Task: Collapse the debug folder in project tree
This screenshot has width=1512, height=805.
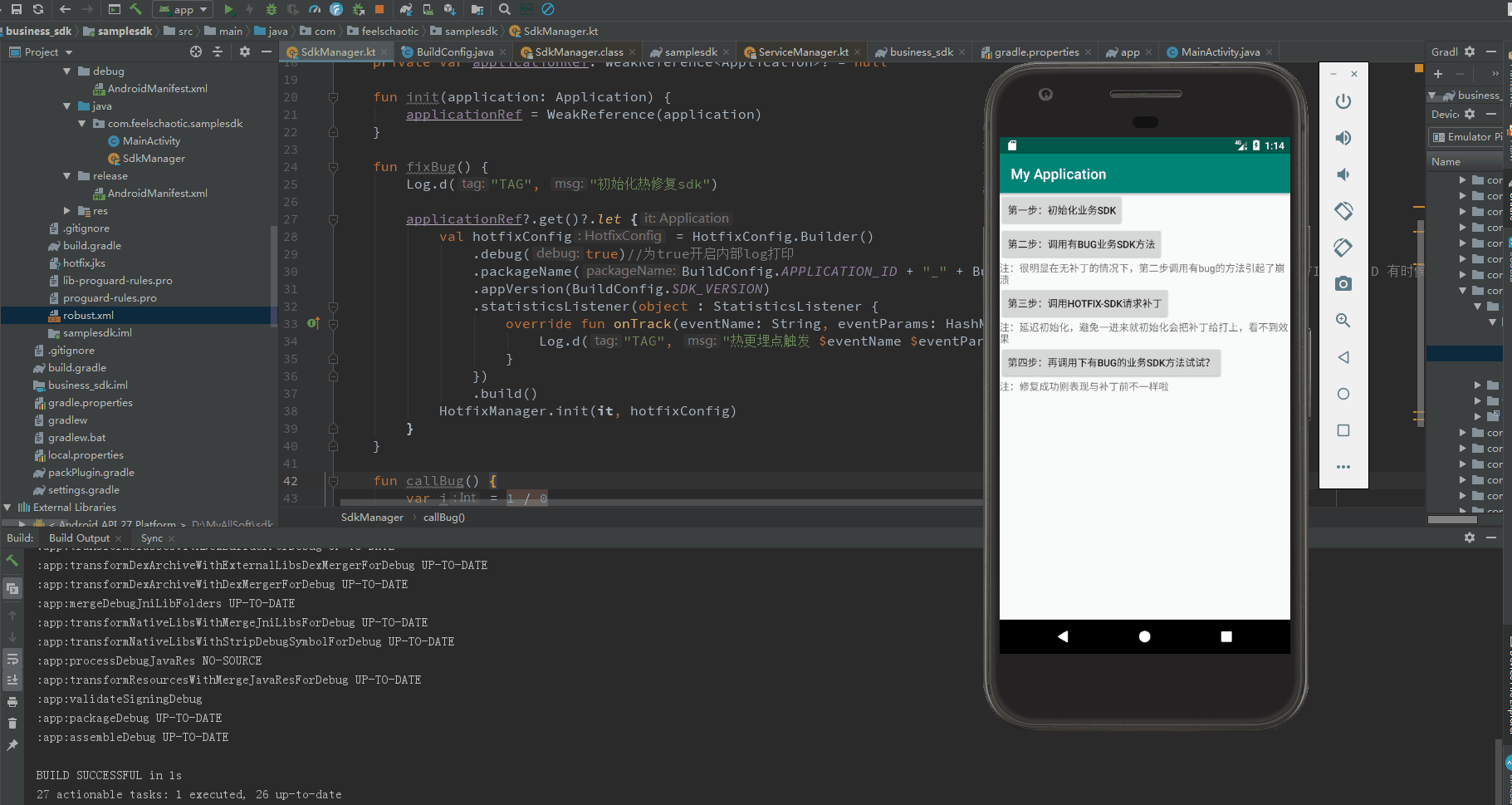Action: 67,71
